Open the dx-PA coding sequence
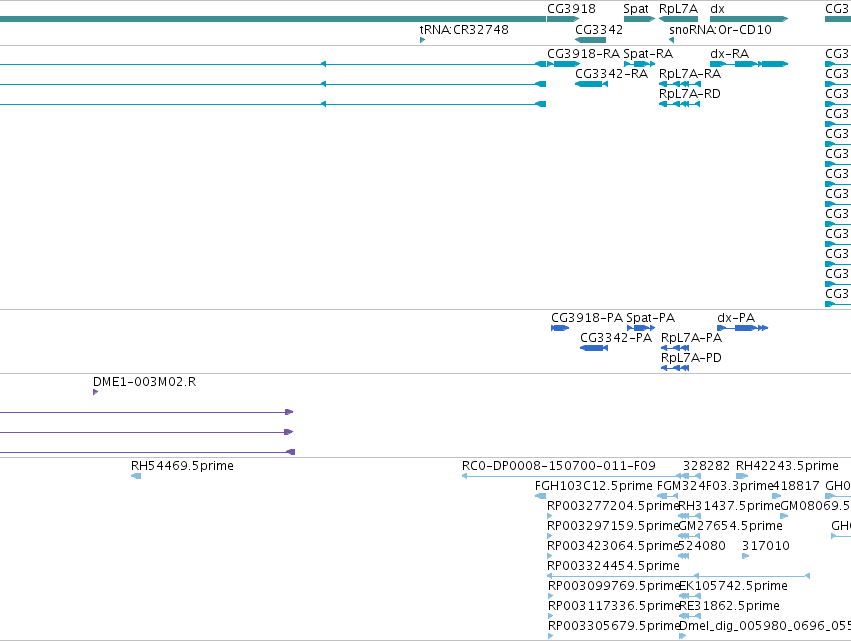Viewport: 851px width, 641px height. pyautogui.click(x=742, y=328)
